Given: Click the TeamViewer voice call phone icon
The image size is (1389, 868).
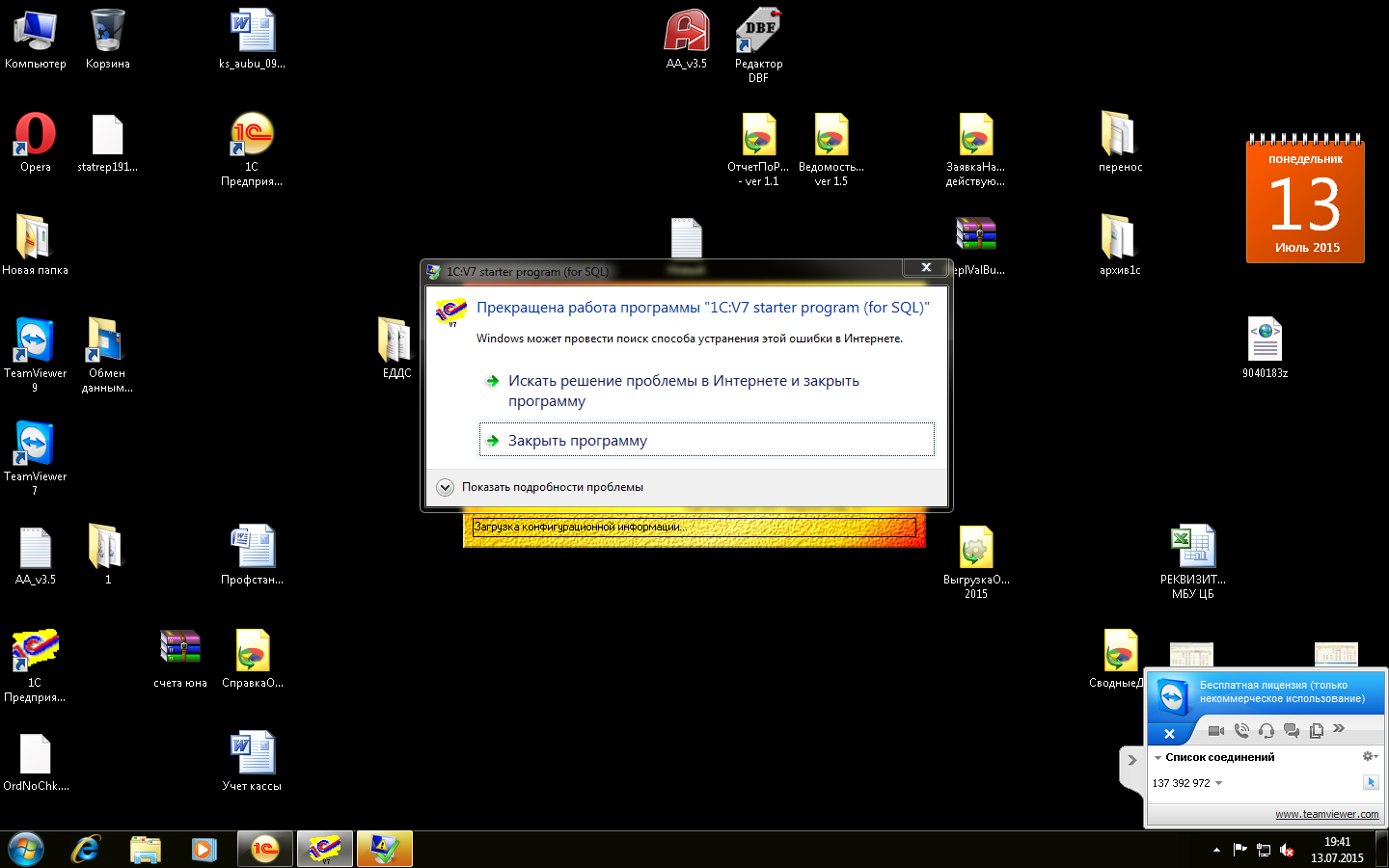Looking at the screenshot, I should point(1241,731).
